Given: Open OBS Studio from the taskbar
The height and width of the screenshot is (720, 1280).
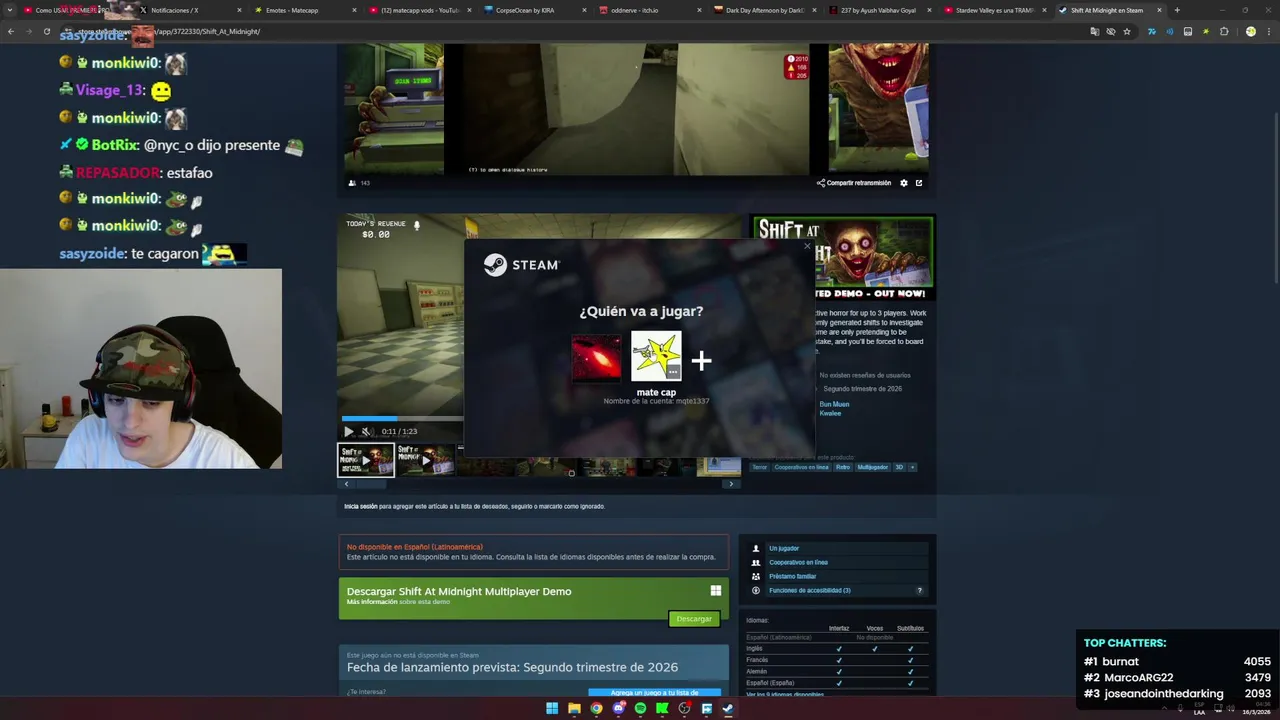Looking at the screenshot, I should pos(684,709).
